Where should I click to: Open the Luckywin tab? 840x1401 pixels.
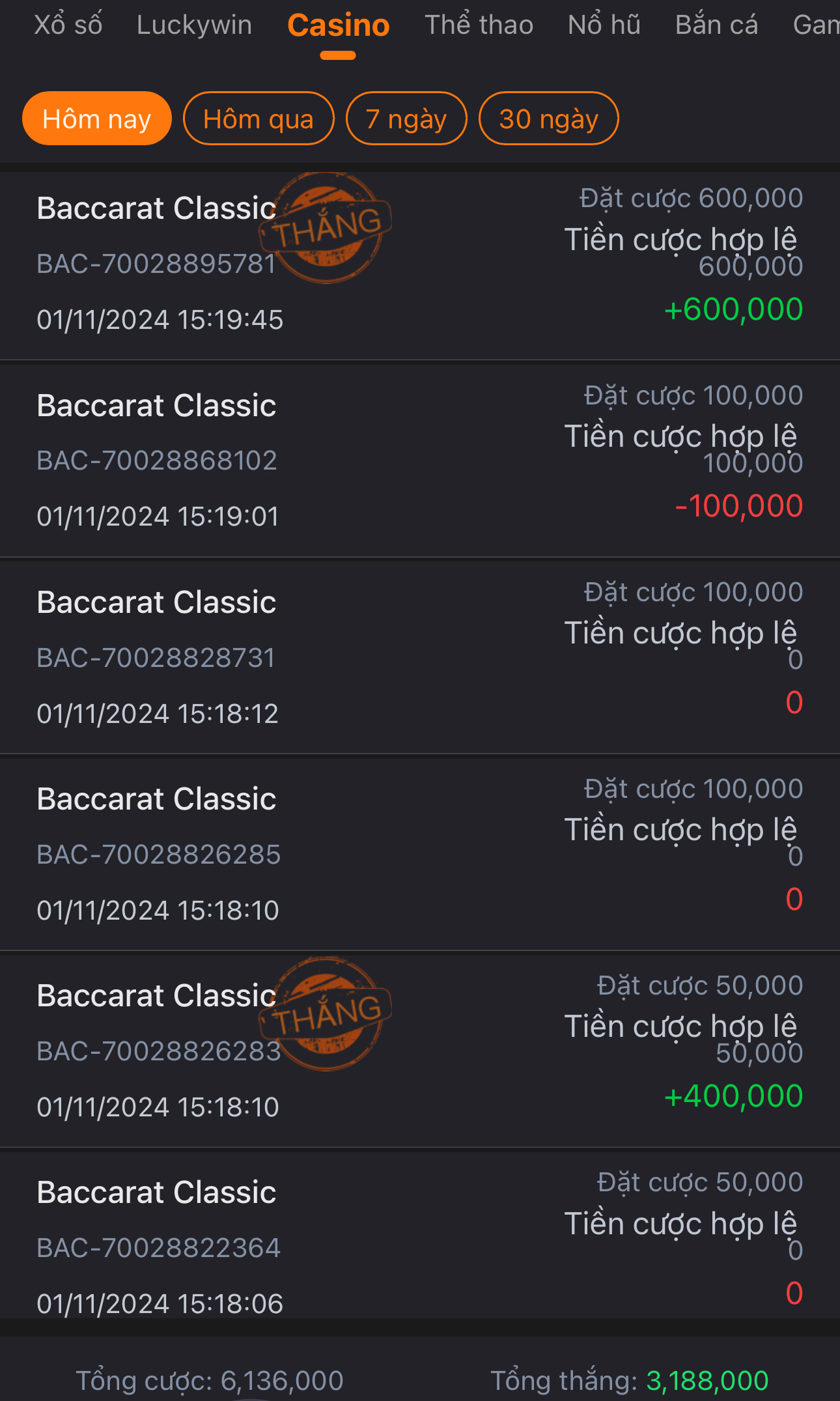194,25
